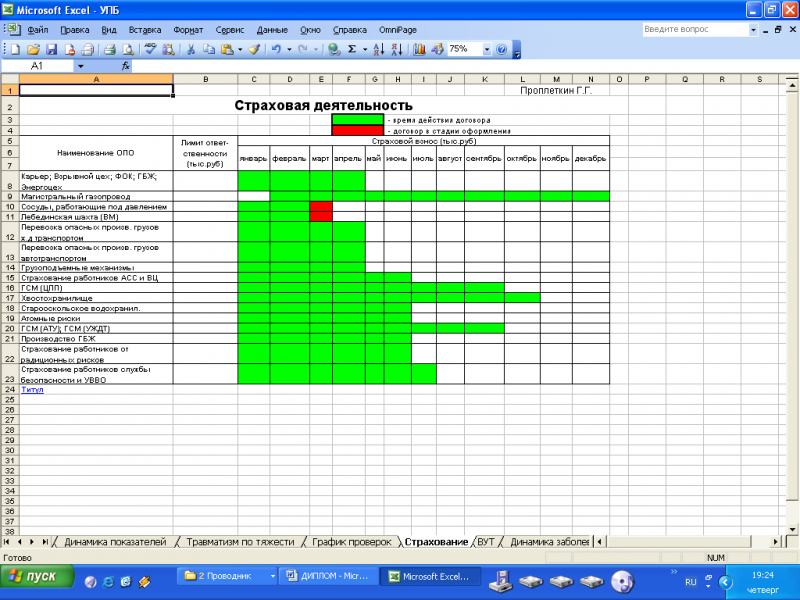Open the Name Box dropdown arrow
This screenshot has width=800, height=600.
80,66
